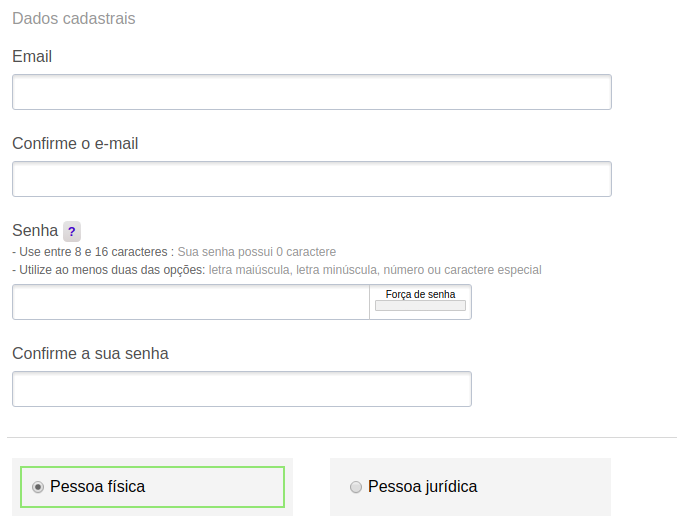Screen dimensions: 693x531
Task: Focus the Confirme a sua senha field
Action: (x=241, y=389)
